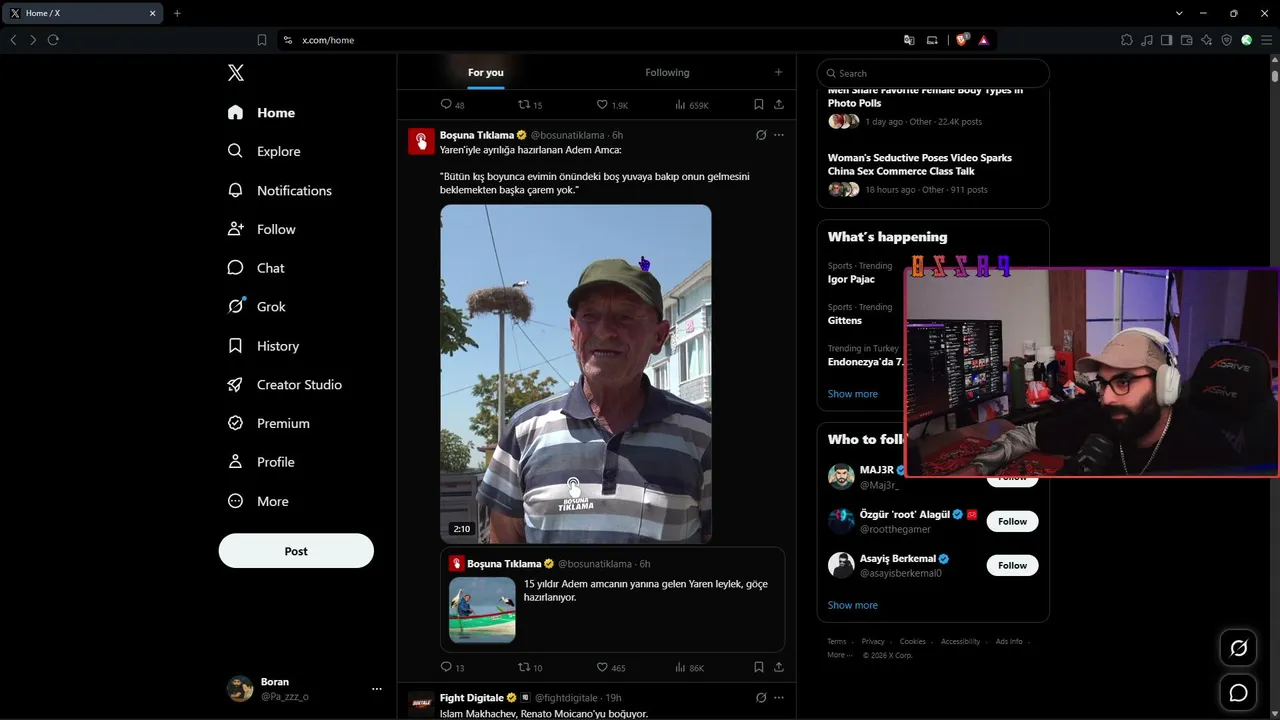The width and height of the screenshot is (1280, 720).
Task: Repost the post with 10 reposts
Action: (x=530, y=667)
